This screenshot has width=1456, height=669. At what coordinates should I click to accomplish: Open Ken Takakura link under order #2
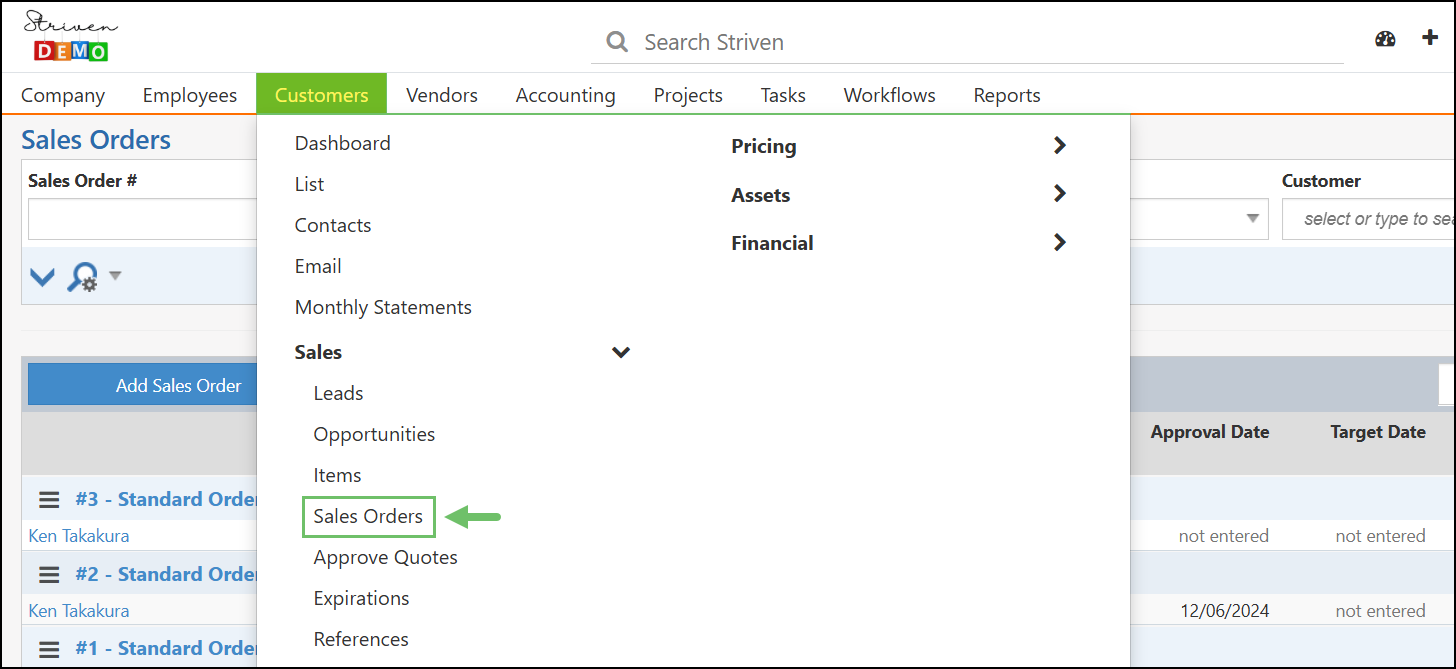pyautogui.click(x=79, y=611)
